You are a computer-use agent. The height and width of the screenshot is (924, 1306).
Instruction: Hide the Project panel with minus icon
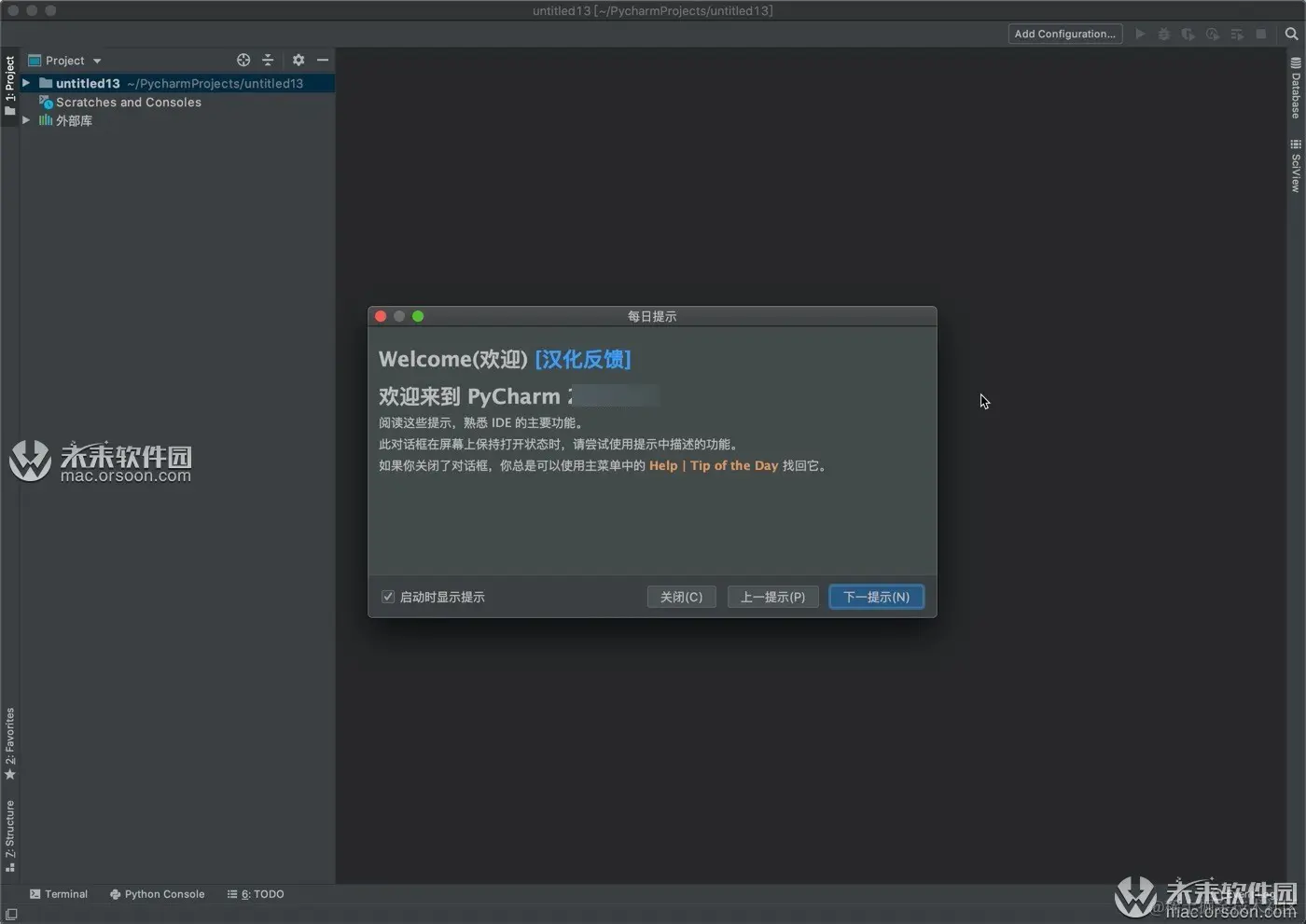pos(323,60)
